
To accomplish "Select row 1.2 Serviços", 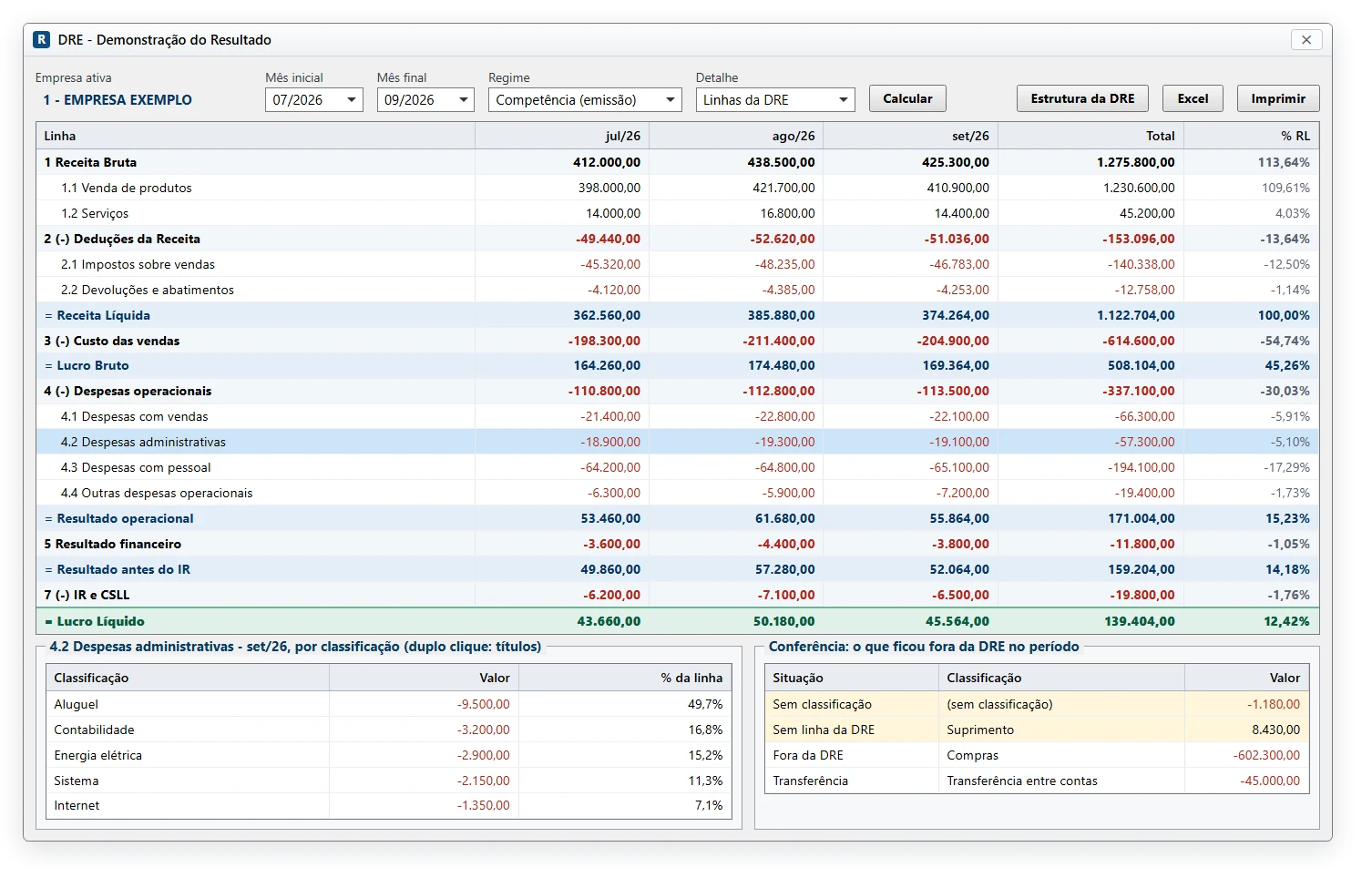I will click(678, 213).
